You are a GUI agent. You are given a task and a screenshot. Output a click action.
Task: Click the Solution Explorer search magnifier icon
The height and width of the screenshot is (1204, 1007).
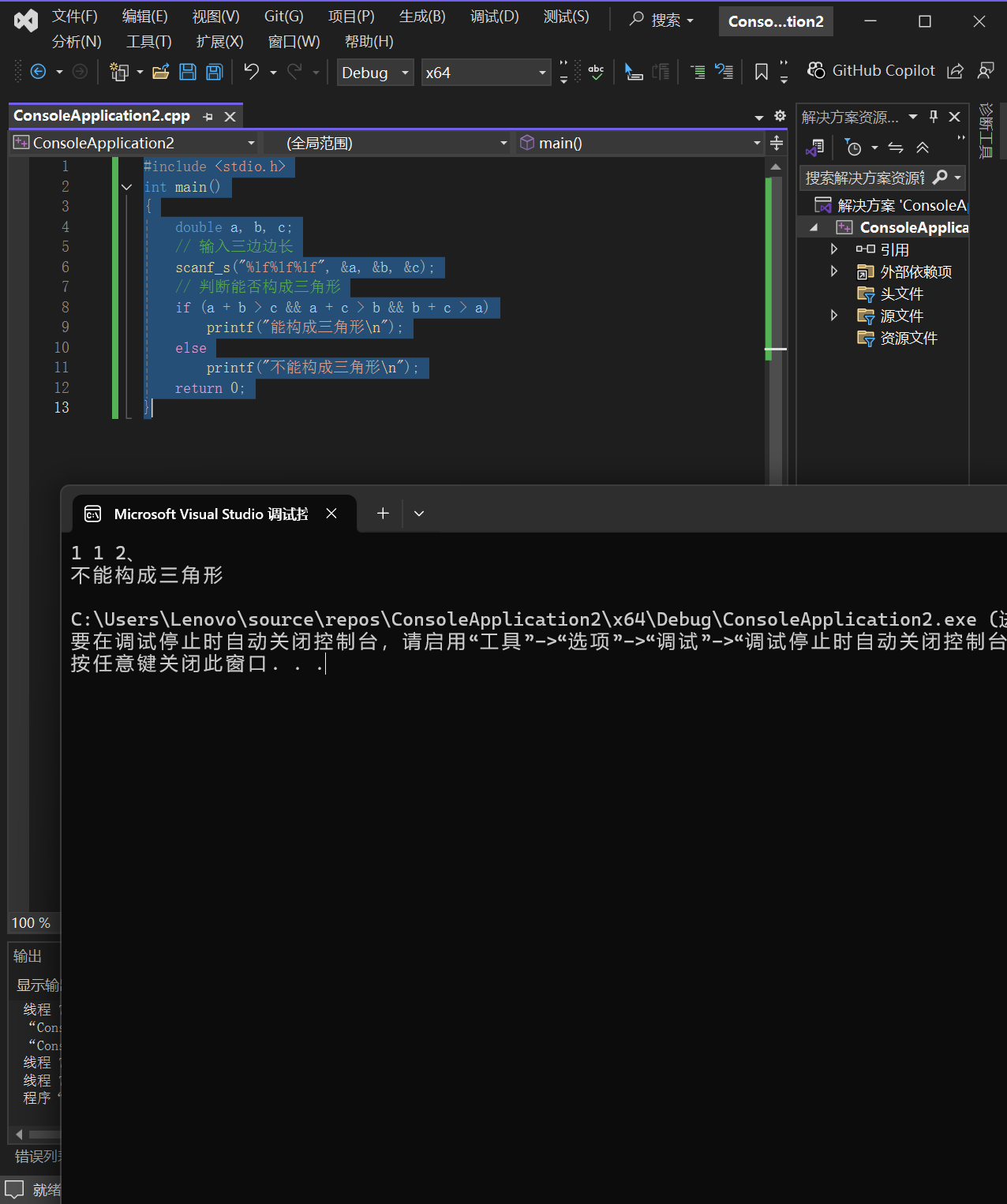click(x=940, y=178)
